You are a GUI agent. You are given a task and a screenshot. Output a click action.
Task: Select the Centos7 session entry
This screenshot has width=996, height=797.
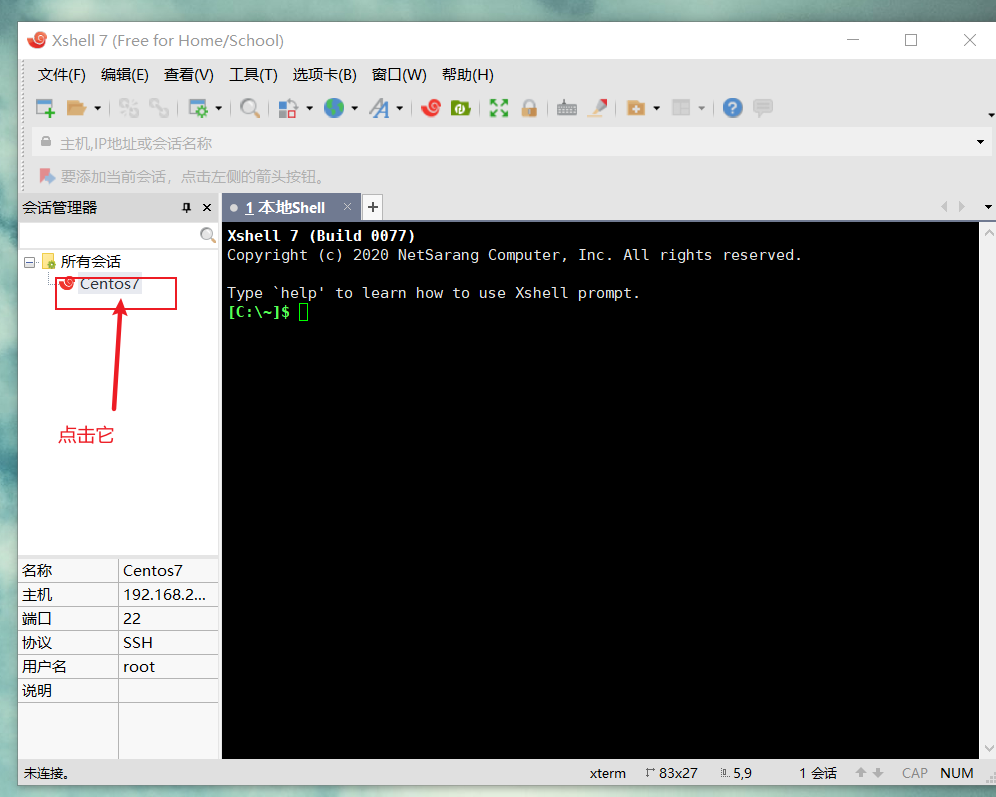click(x=109, y=284)
